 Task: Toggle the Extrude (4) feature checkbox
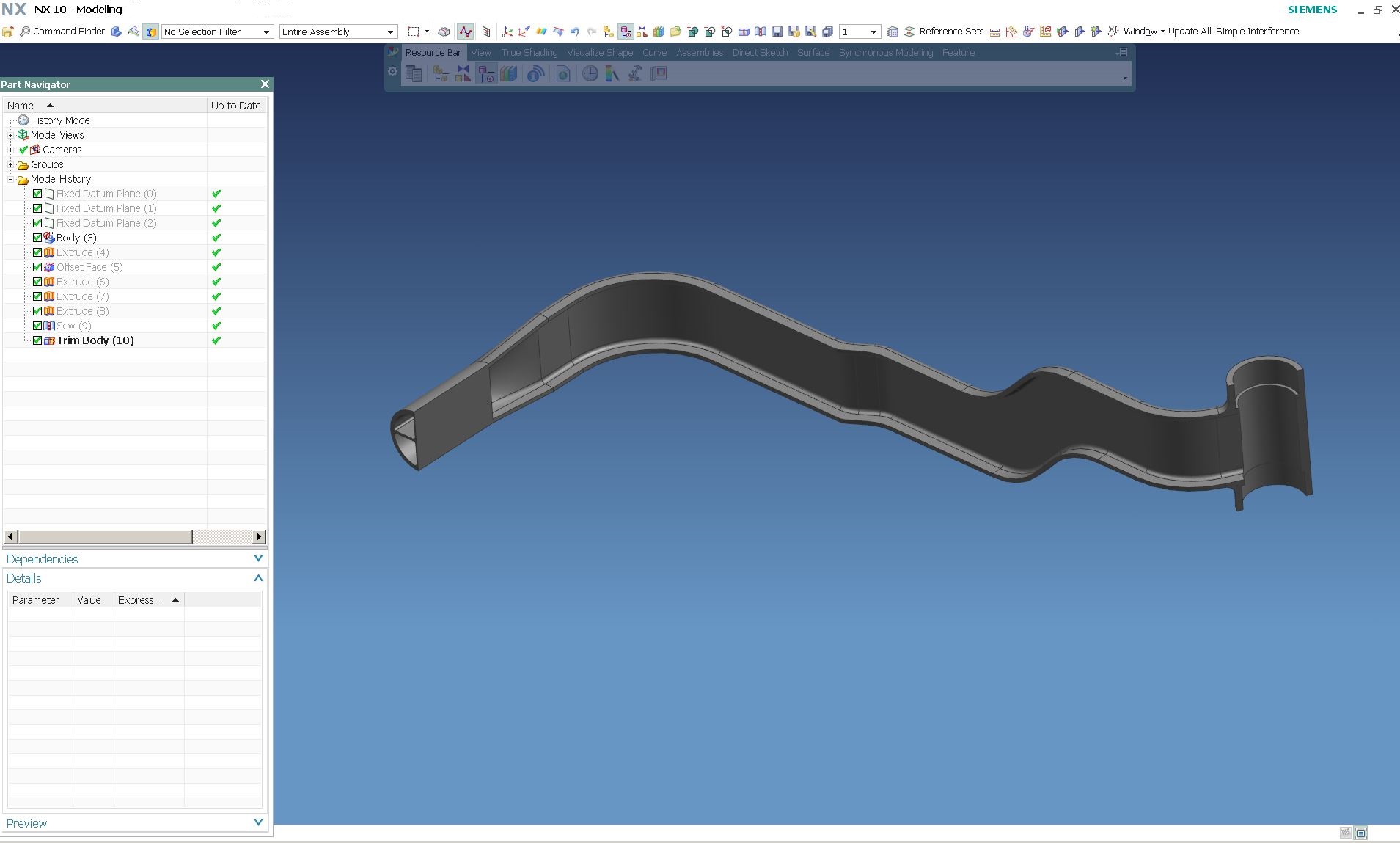pyautogui.click(x=37, y=252)
